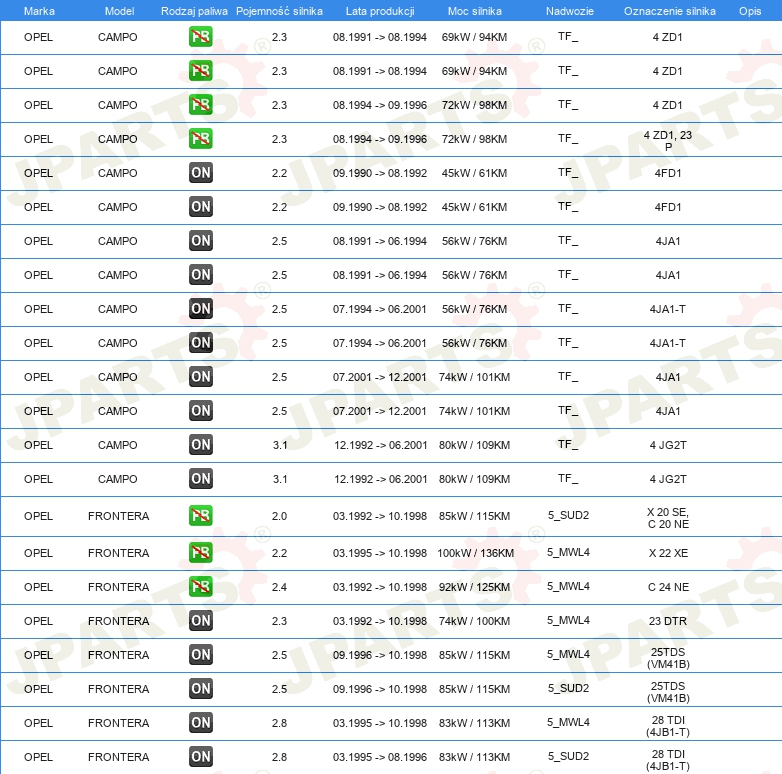Image resolution: width=782 pixels, height=774 pixels.
Task: Click ON icon in Frontera 2.8 5_SUD2 row
Action: (x=200, y=756)
